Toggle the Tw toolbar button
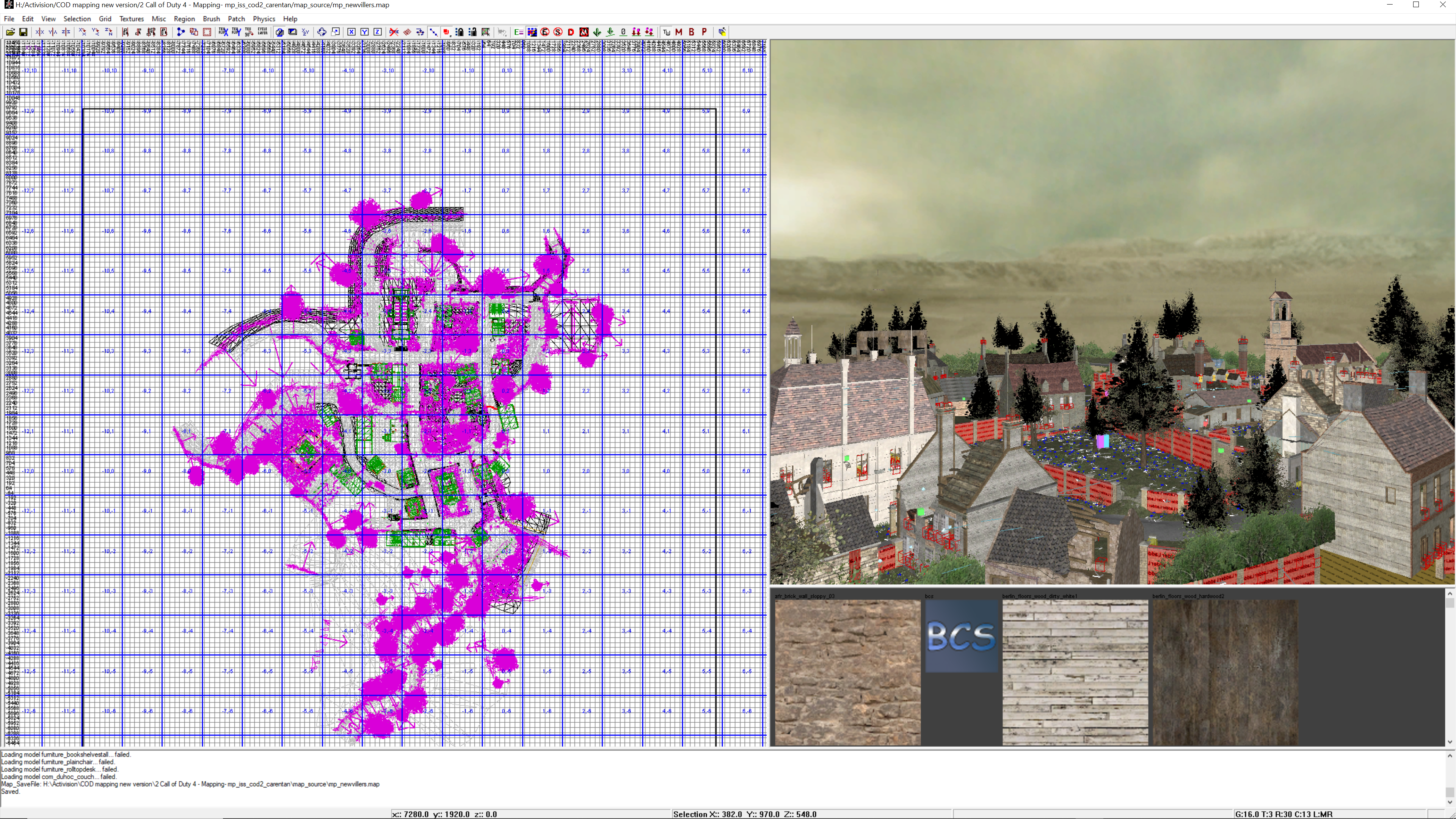1456x819 pixels. tap(667, 31)
